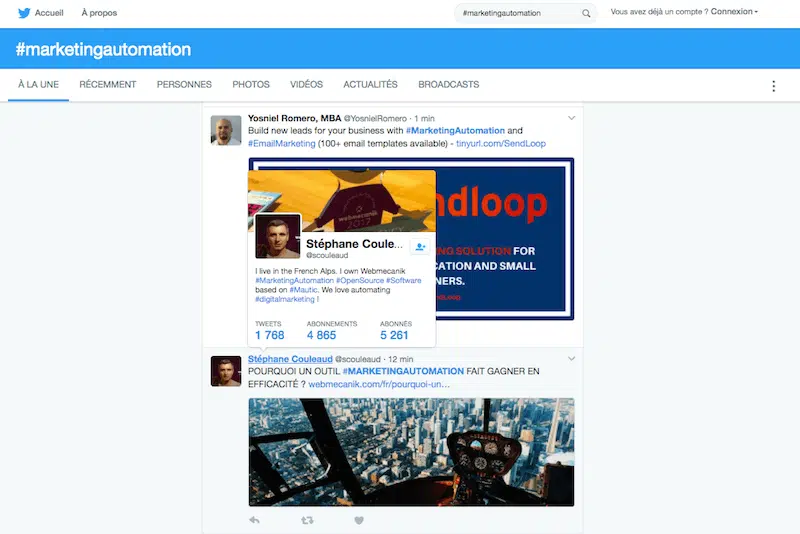
Task: Open #MARKETINGAUTOMATION hashtag in Stéphane's tweet
Action: pos(403,371)
